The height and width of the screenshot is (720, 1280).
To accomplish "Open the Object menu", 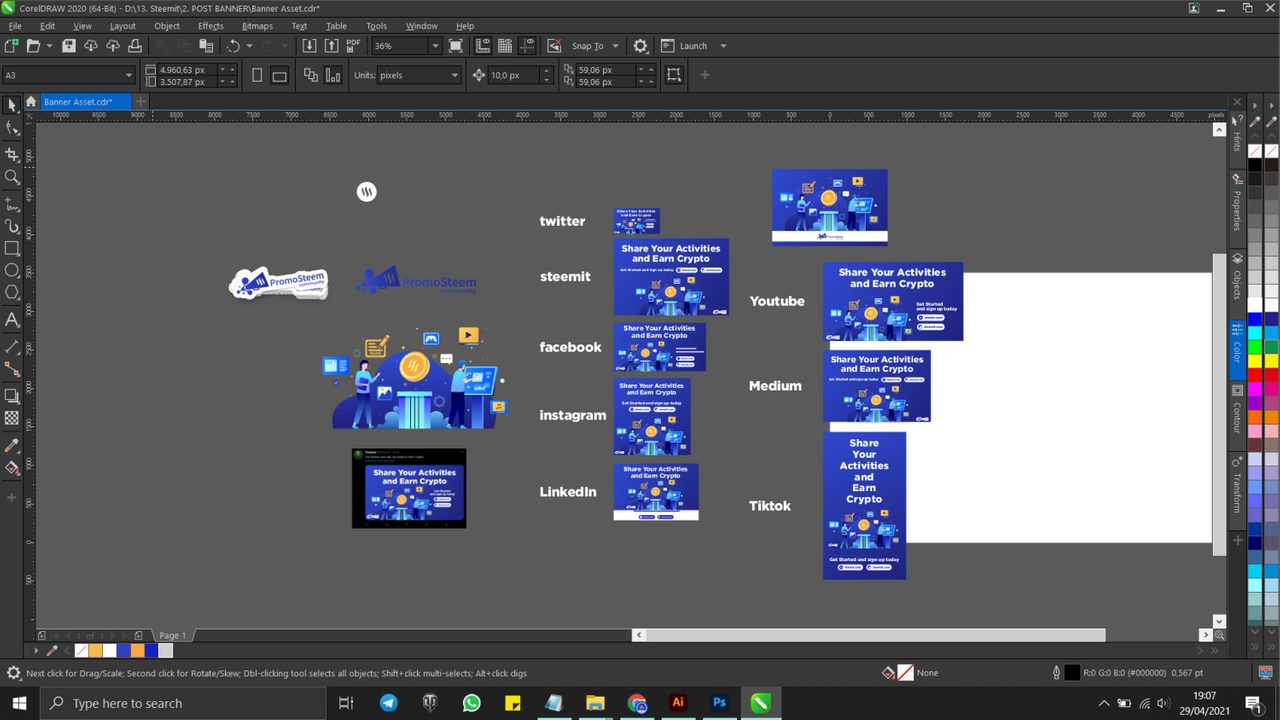I will (x=167, y=26).
